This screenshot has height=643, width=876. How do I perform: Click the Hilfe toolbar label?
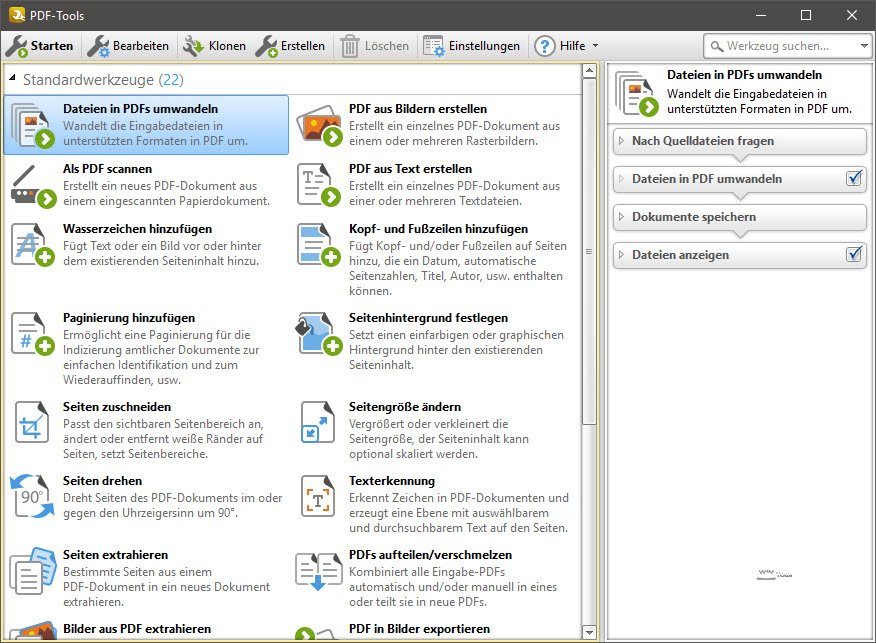pos(573,46)
